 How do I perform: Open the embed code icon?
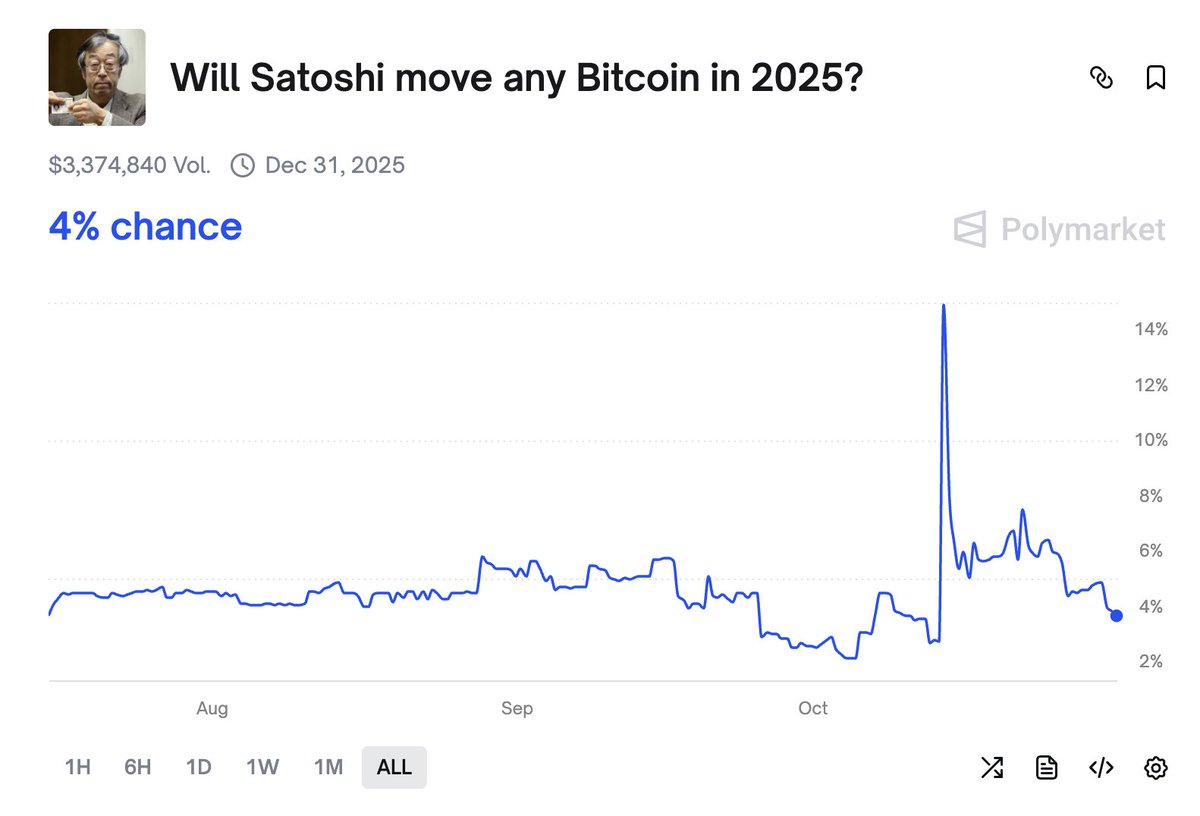pos(1101,767)
